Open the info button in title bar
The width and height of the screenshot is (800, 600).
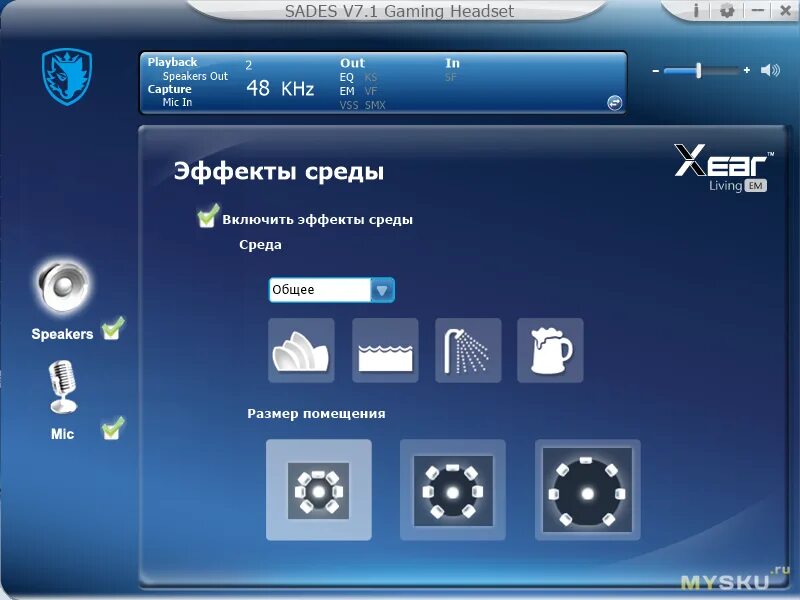point(696,11)
